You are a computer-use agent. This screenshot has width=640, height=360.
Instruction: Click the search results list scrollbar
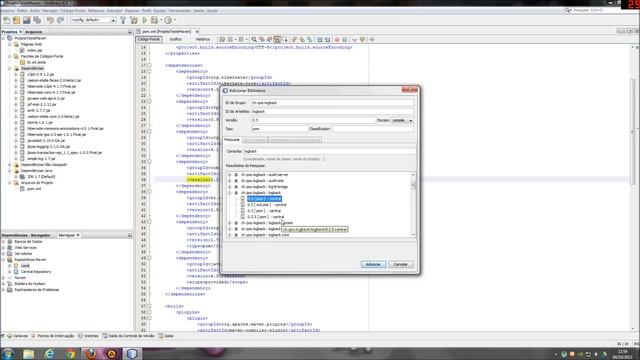pyautogui.click(x=413, y=205)
